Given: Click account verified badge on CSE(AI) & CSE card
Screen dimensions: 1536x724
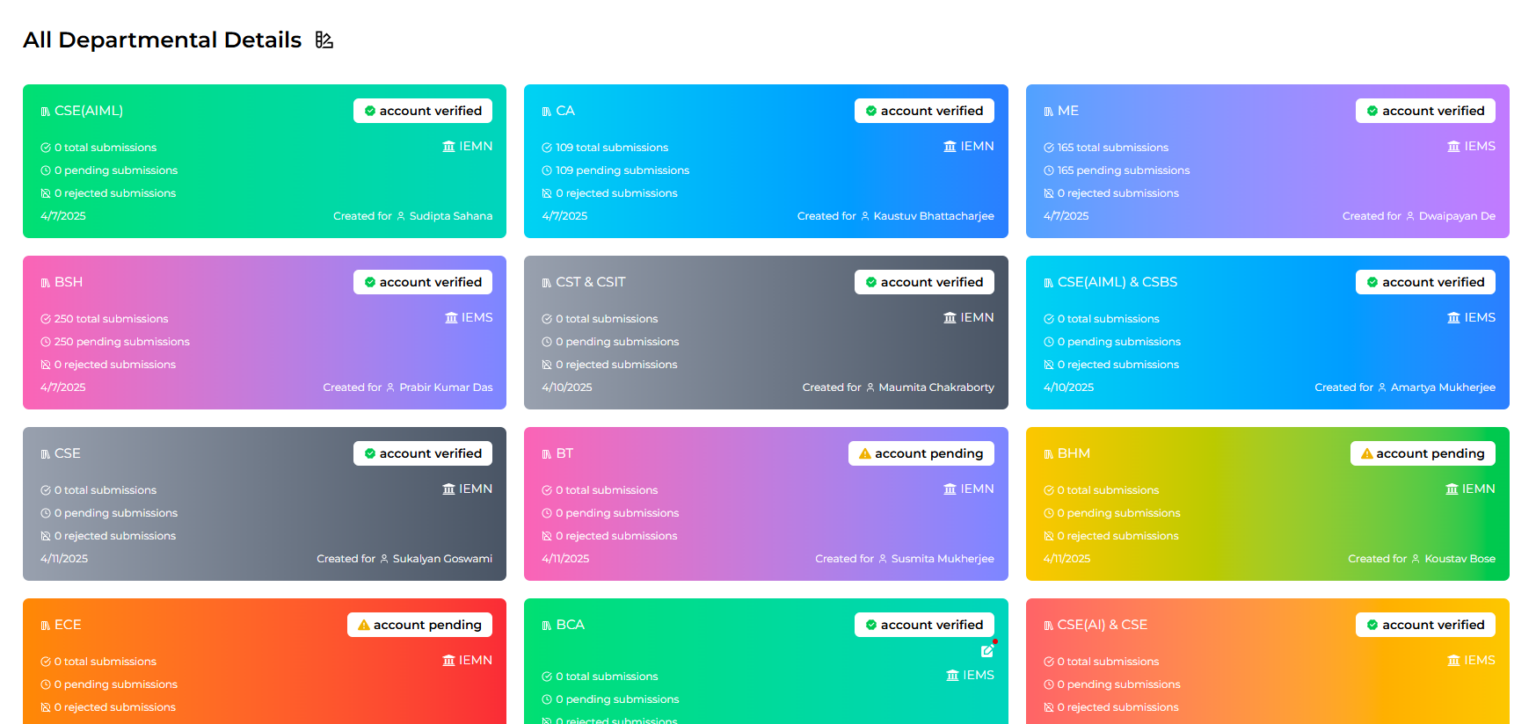Looking at the screenshot, I should [1426, 625].
